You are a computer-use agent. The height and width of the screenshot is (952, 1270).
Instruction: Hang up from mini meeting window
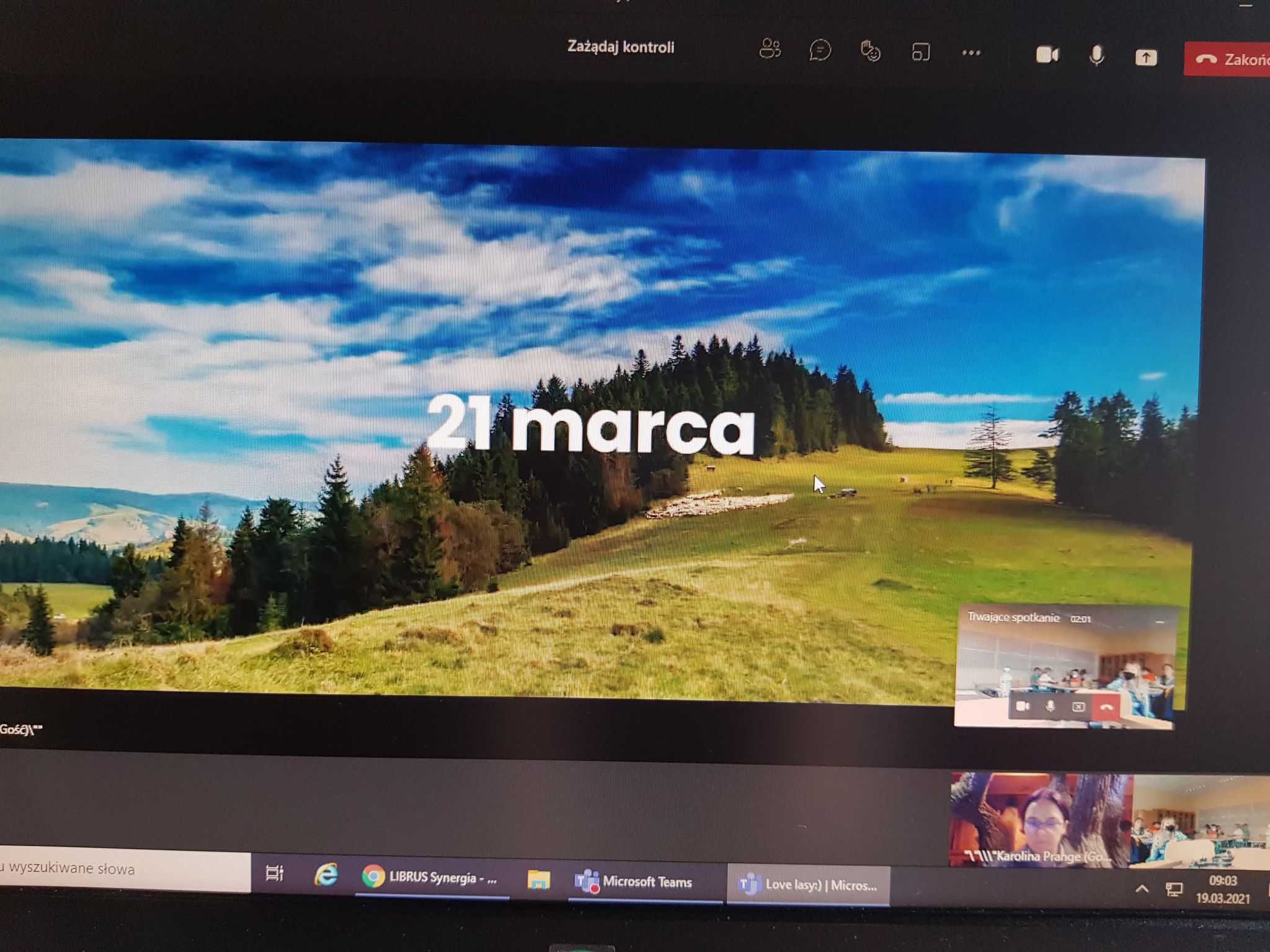tap(1106, 707)
